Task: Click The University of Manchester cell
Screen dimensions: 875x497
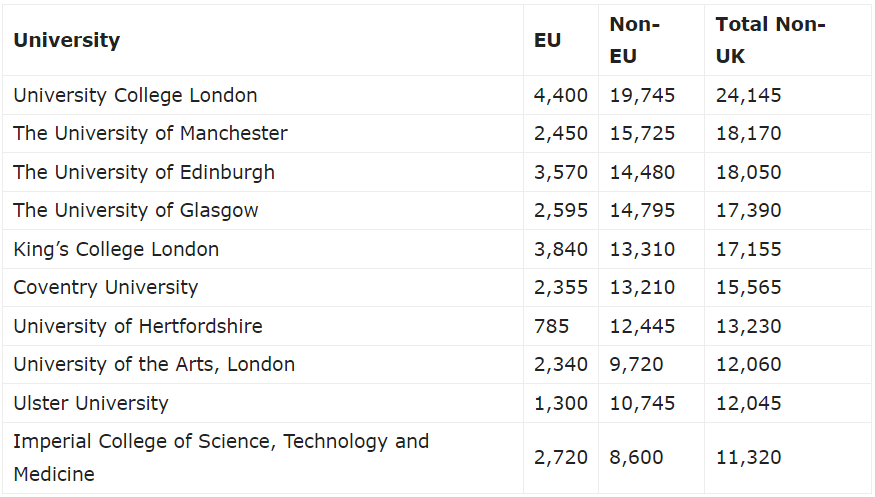Action: coord(150,133)
